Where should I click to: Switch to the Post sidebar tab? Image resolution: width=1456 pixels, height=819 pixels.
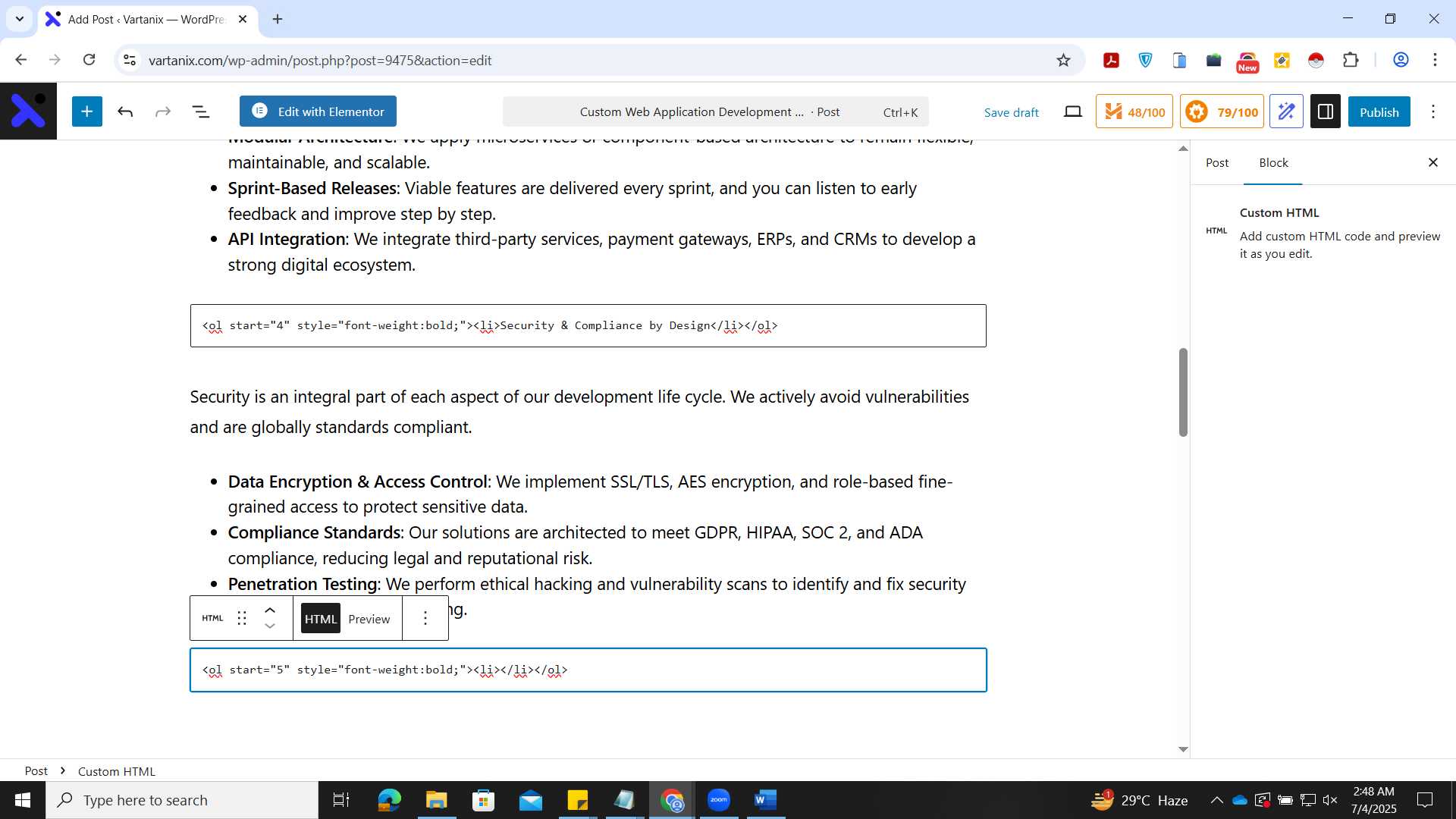click(1217, 162)
